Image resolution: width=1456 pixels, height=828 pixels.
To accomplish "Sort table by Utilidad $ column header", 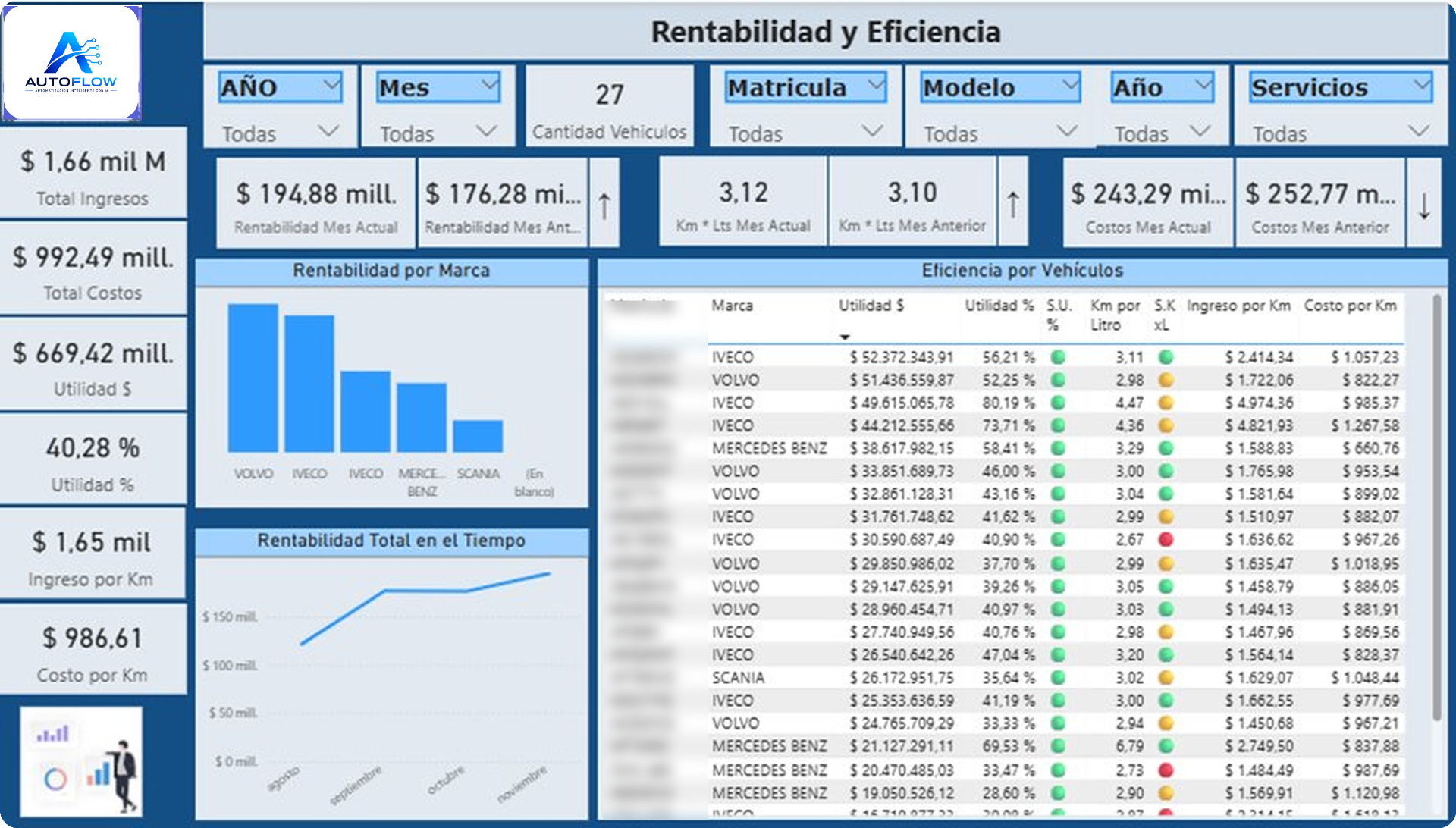I will pos(871,306).
